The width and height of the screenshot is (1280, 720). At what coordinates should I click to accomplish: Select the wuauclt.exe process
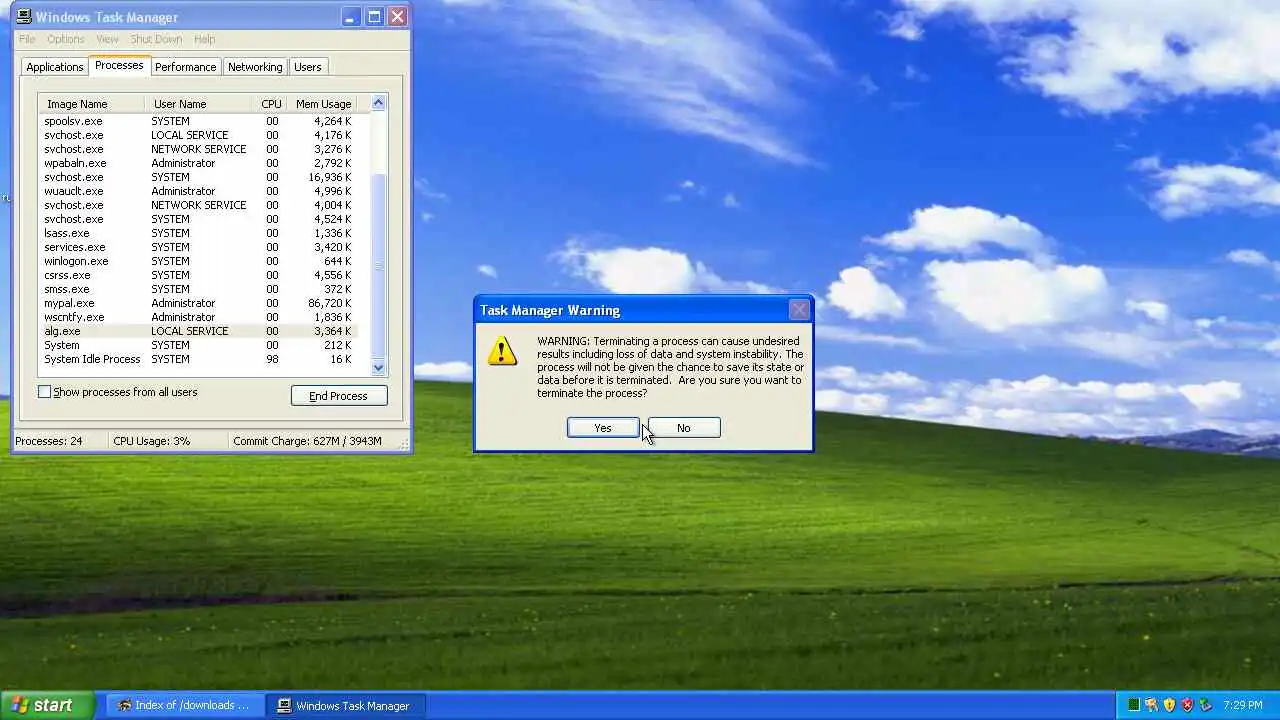click(198, 191)
